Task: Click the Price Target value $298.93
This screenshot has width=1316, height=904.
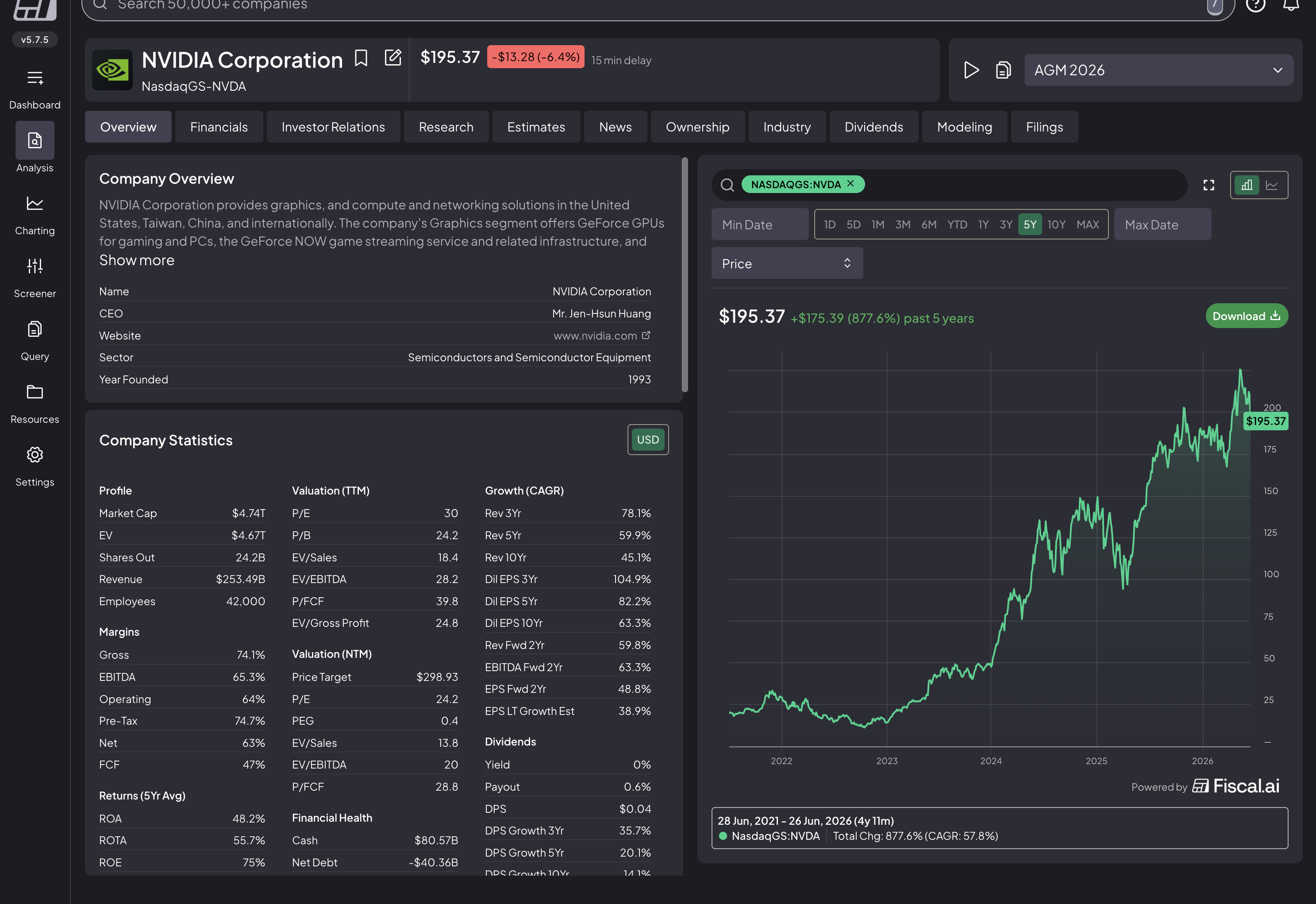Action: click(x=437, y=677)
